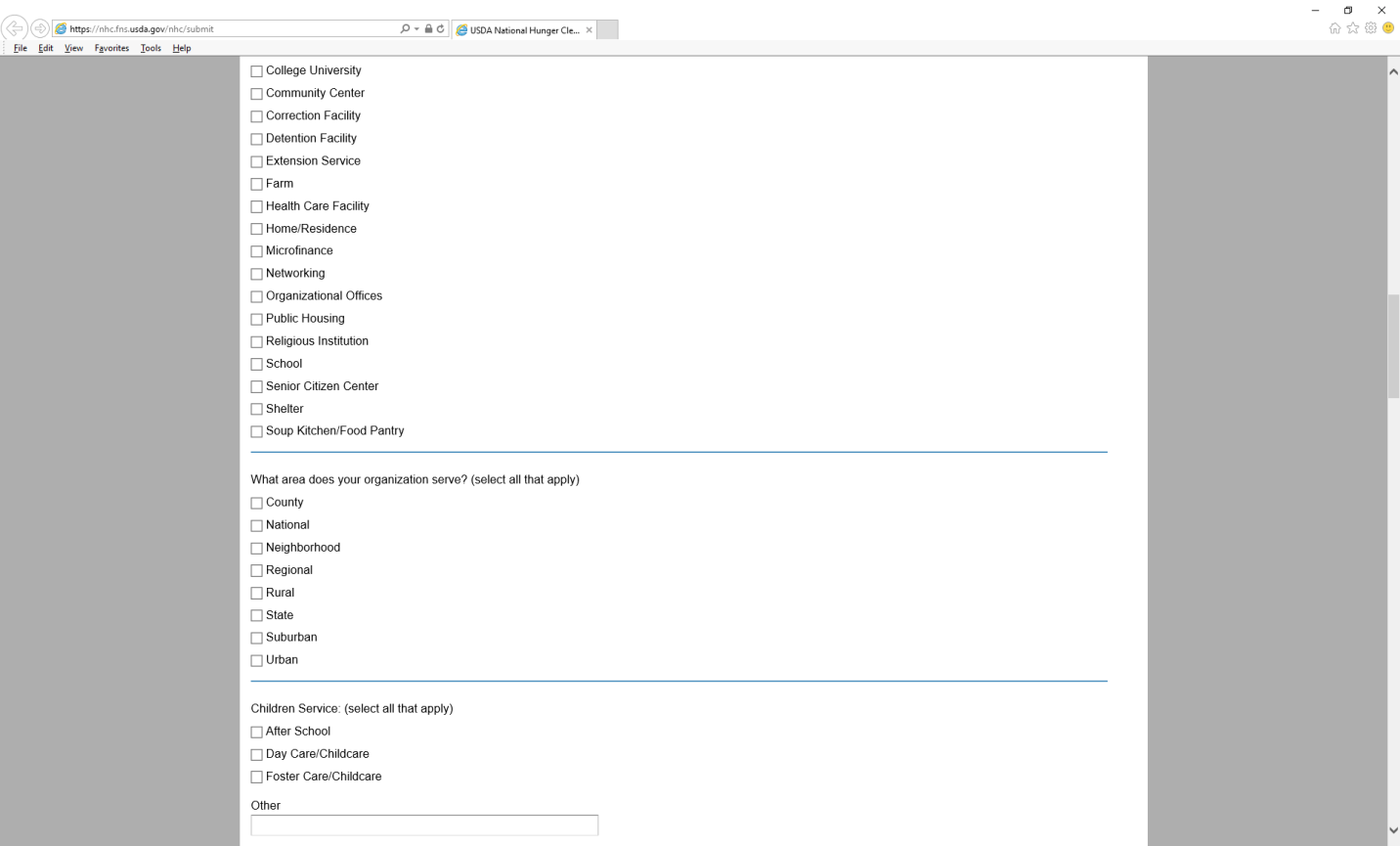Open the Tools gear icon
Viewport: 1400px width, 846px height.
pos(1371,28)
